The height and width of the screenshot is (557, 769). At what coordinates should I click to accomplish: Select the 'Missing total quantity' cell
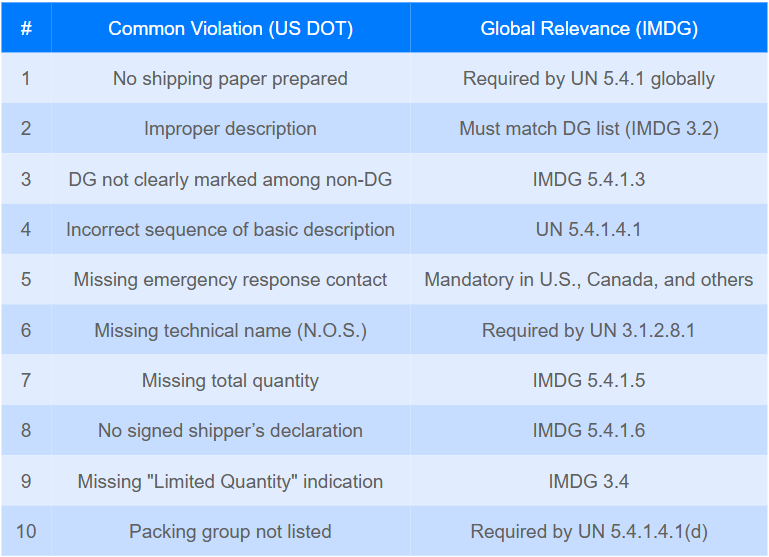pyautogui.click(x=231, y=380)
